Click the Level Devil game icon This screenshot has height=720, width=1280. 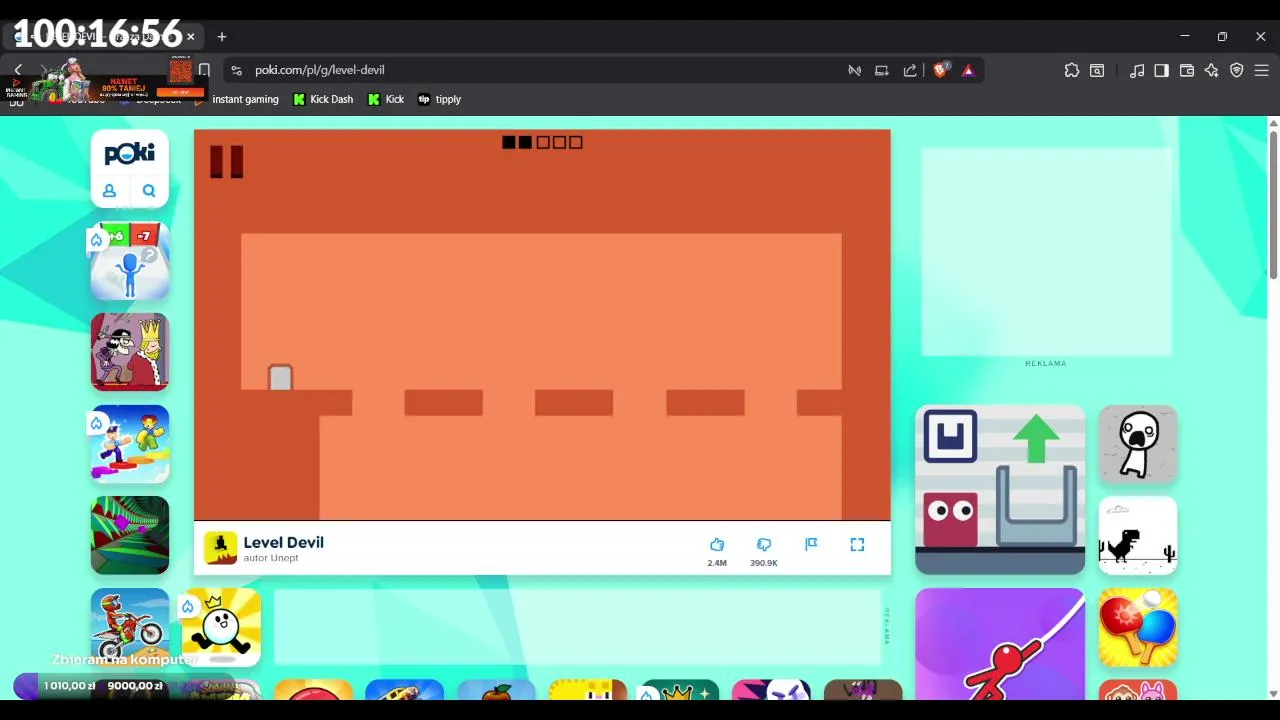220,548
